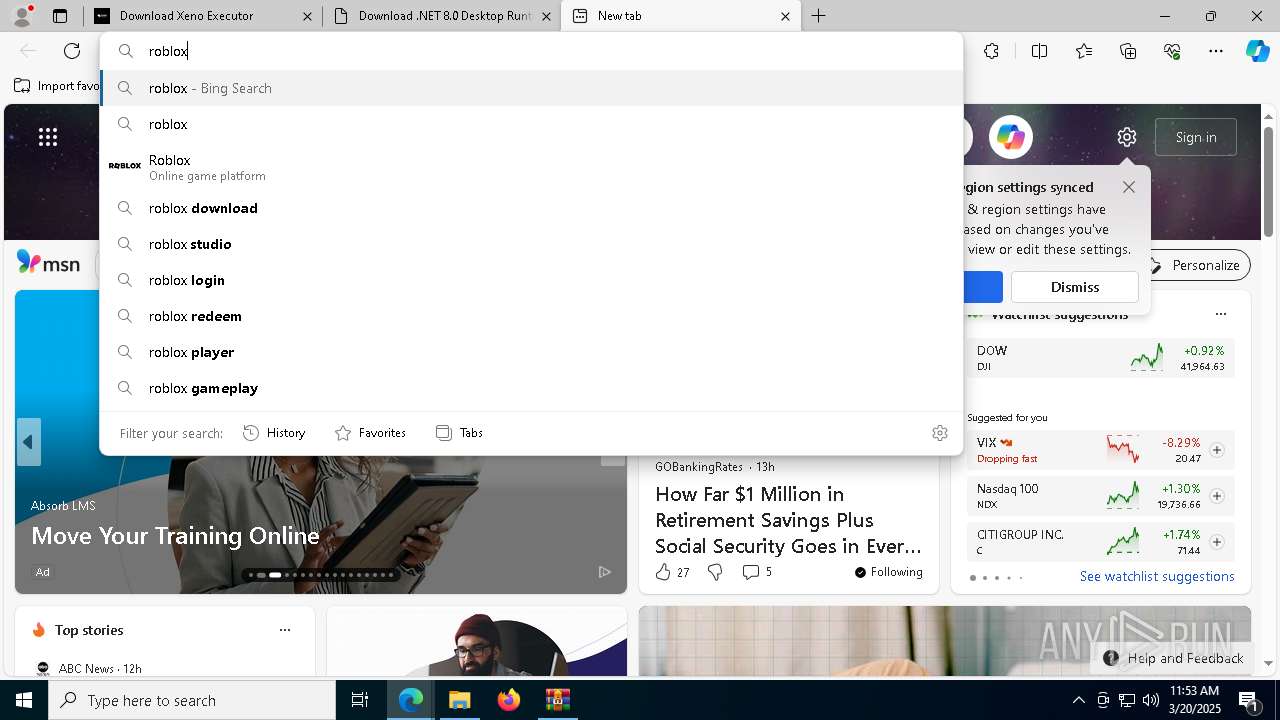Close the Download Xeno Executor tab
The width and height of the screenshot is (1280, 720).
click(307, 16)
